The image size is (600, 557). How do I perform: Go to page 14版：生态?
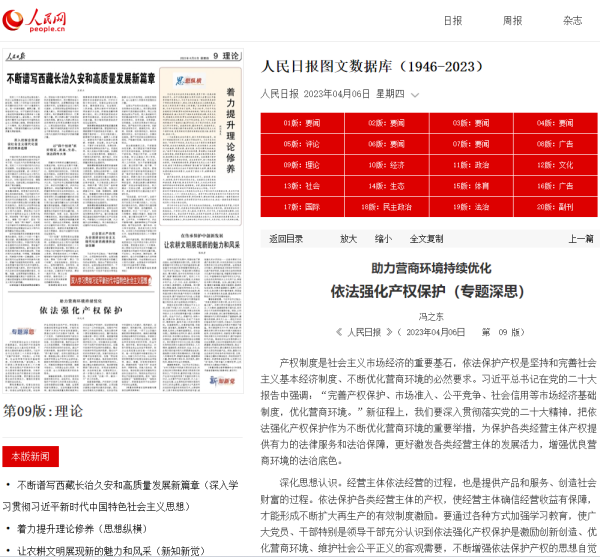[386, 186]
